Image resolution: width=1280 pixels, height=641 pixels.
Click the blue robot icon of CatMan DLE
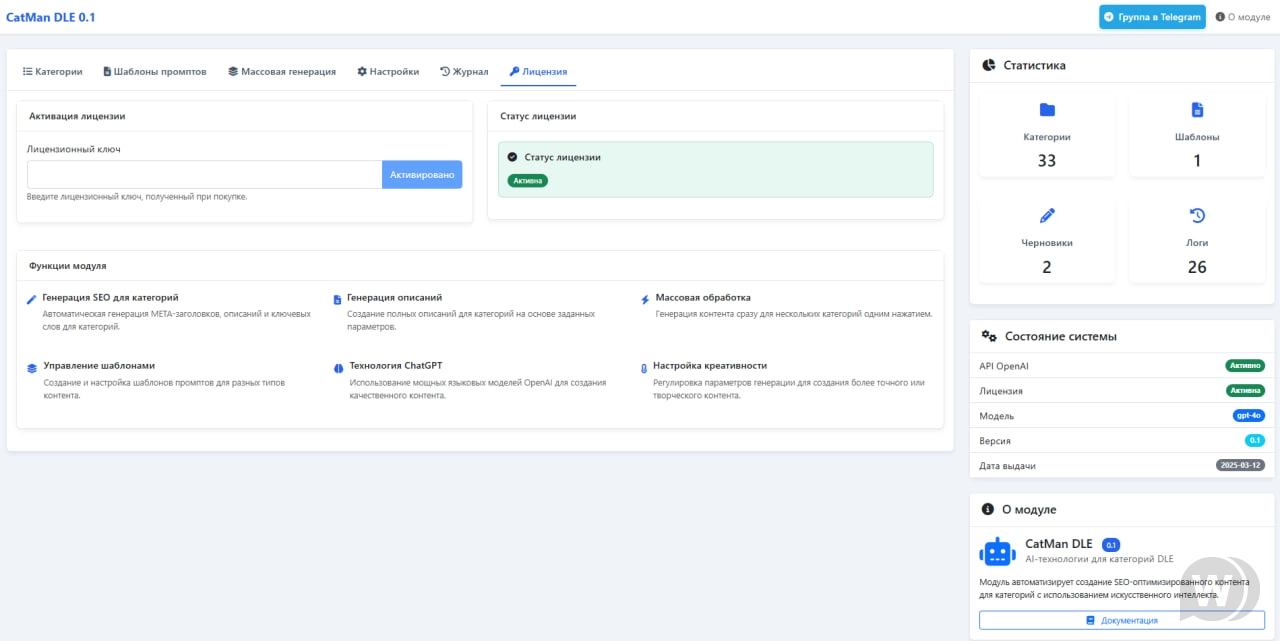click(x=998, y=552)
